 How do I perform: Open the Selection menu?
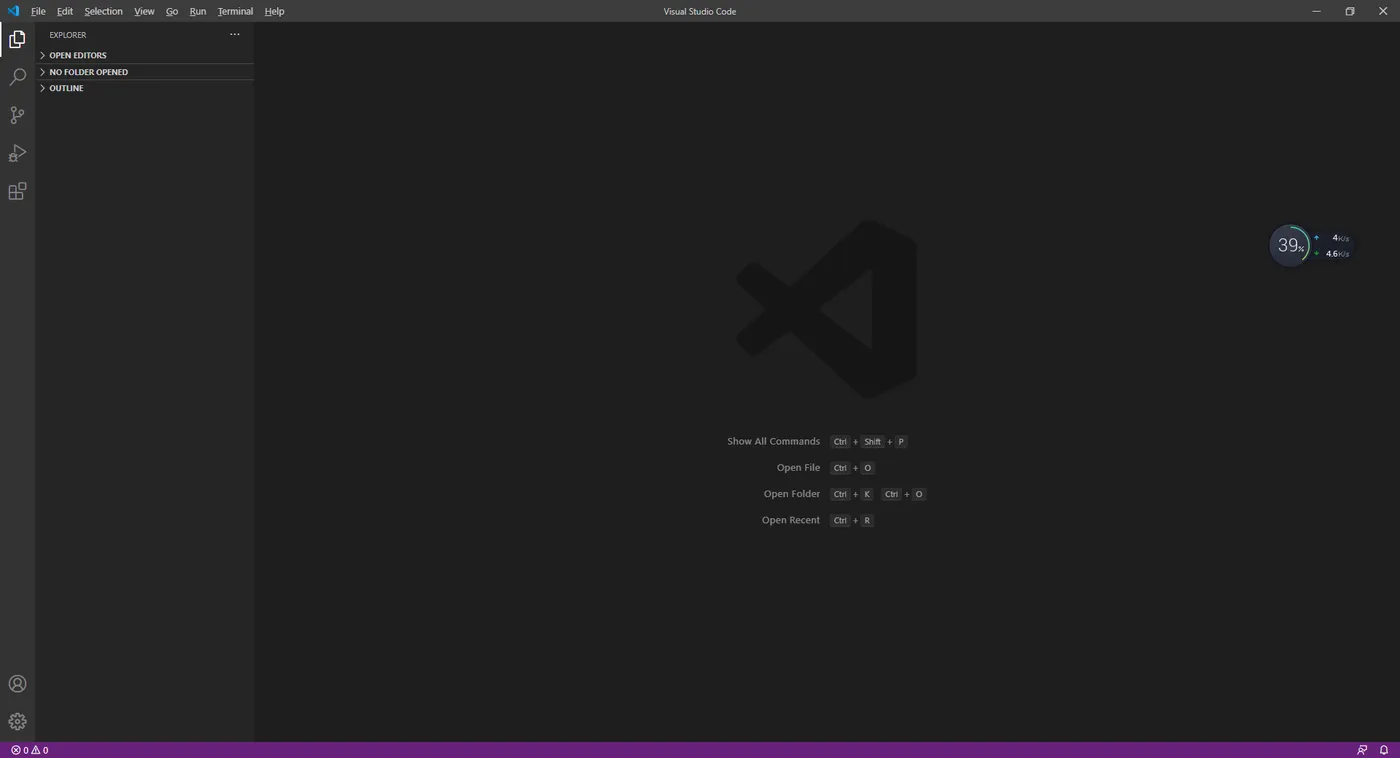(103, 11)
